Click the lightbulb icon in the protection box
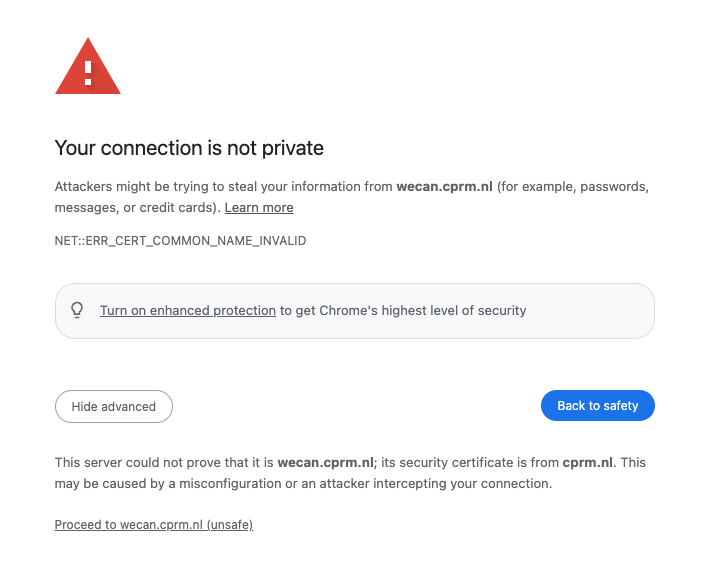This screenshot has height=579, width=726. [x=77, y=310]
